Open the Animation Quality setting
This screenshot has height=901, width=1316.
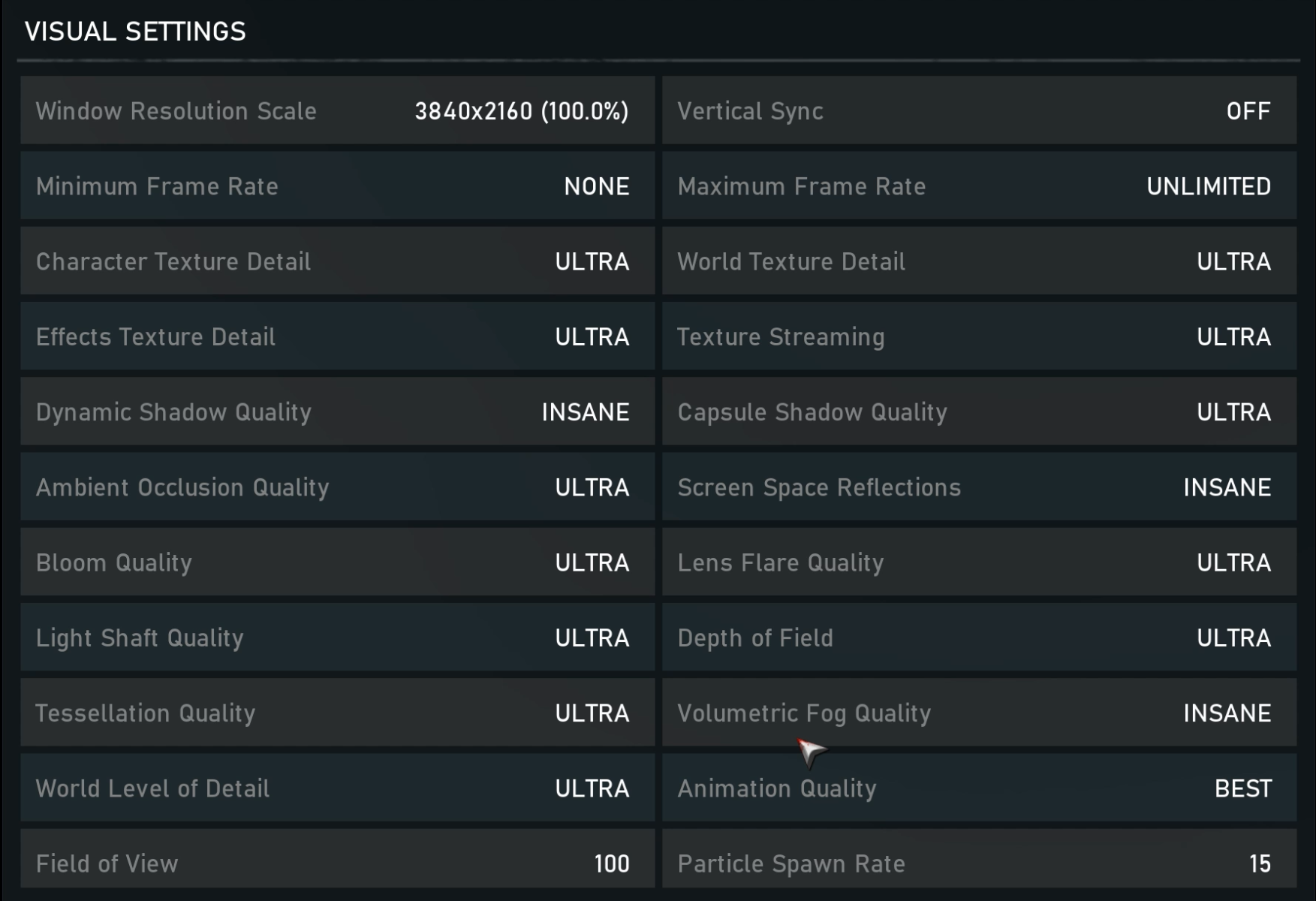tap(979, 788)
